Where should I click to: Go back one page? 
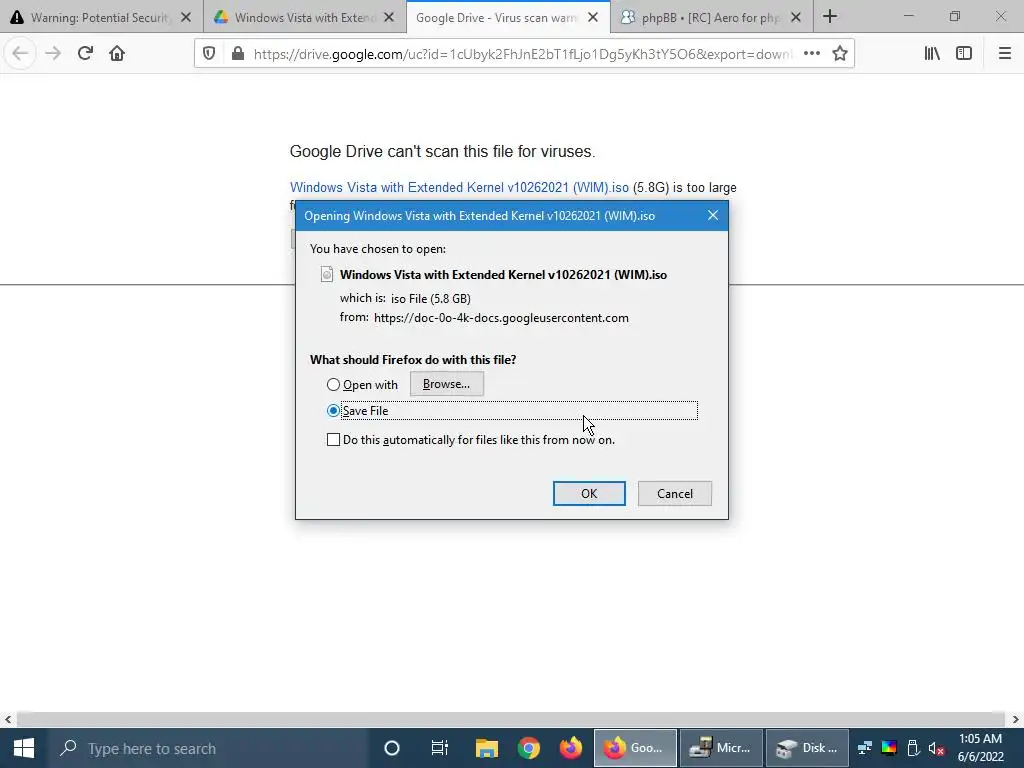pos(20,54)
